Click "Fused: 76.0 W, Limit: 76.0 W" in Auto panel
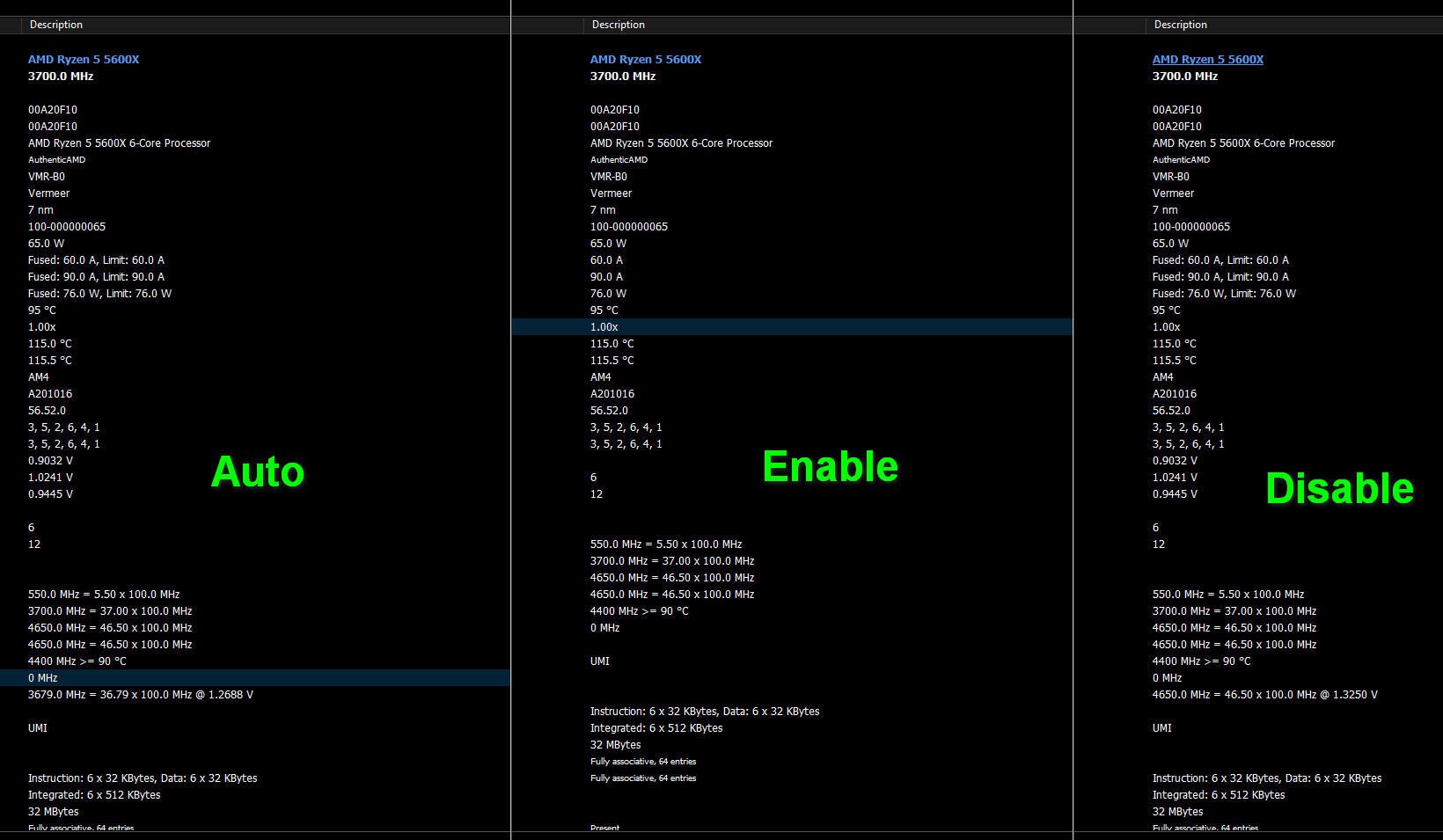The width and height of the screenshot is (1443, 840). (x=100, y=294)
